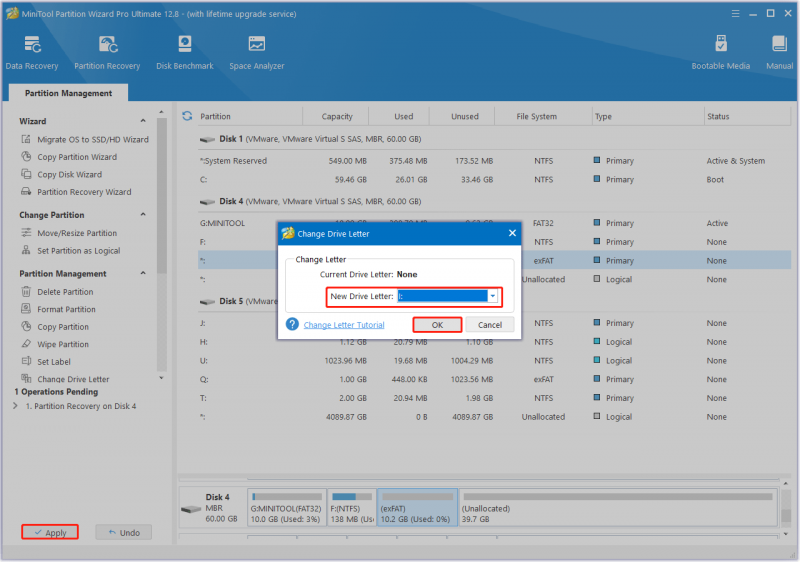Open the Disk Benchmark tool
Image resolution: width=800 pixels, height=562 pixels.
(185, 45)
